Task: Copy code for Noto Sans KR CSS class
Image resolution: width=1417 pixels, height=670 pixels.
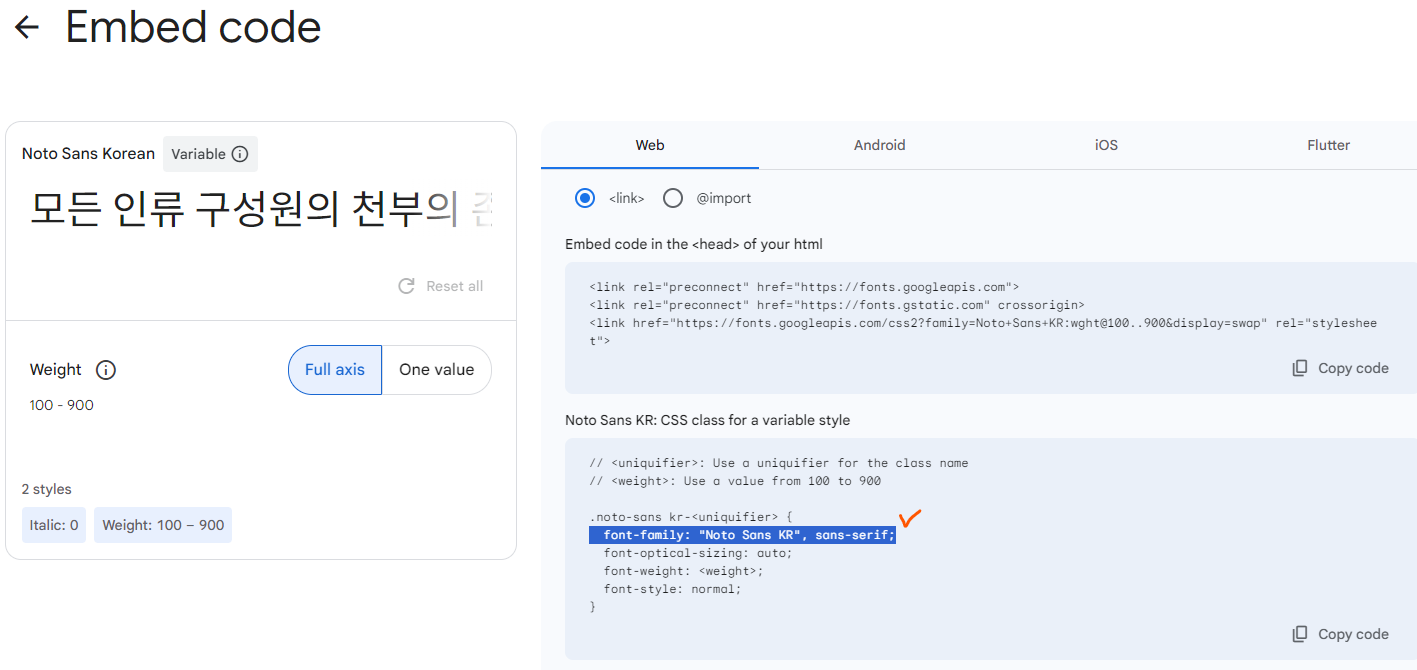Action: 1340,634
